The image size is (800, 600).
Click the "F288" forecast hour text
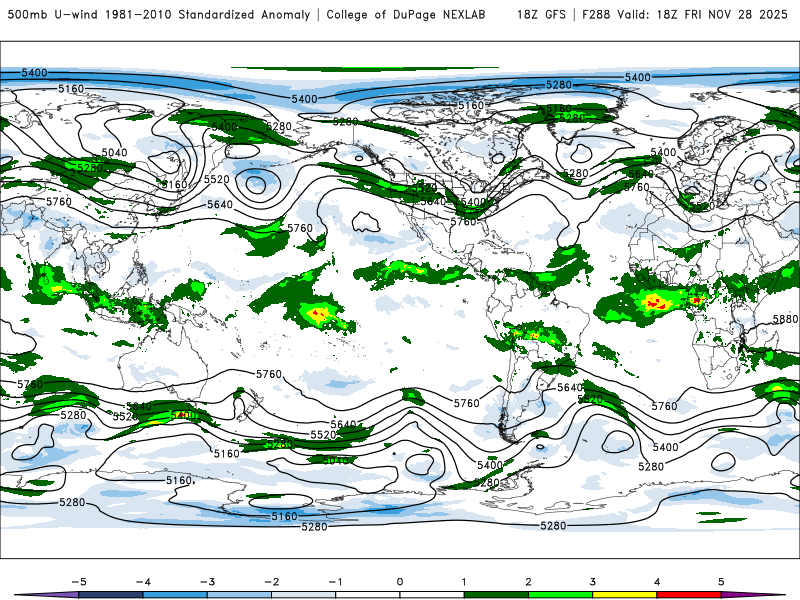point(596,15)
